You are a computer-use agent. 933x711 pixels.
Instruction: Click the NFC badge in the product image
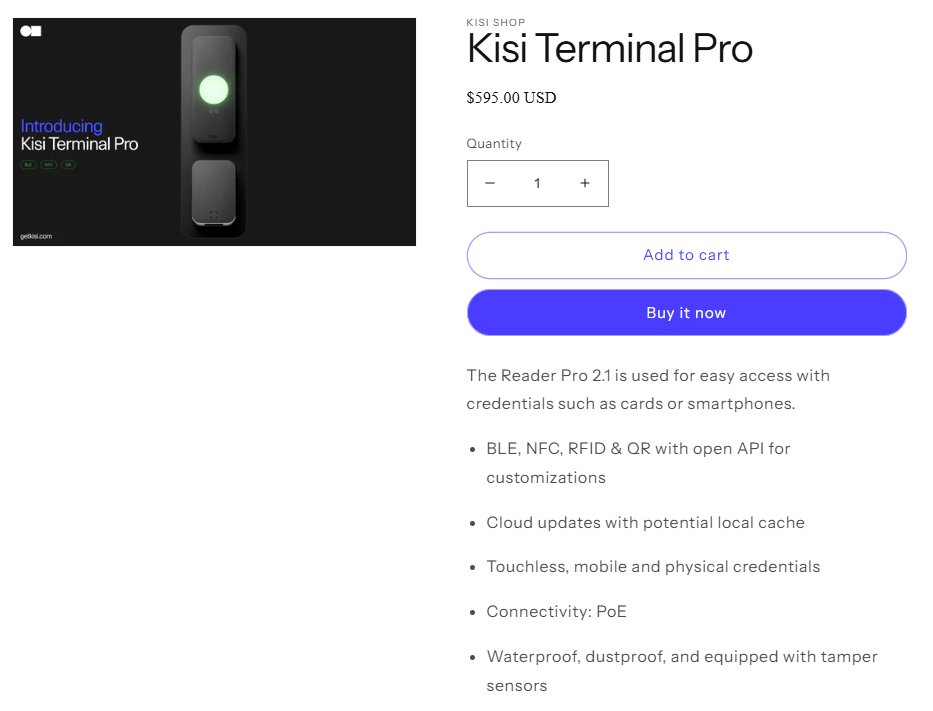[48, 164]
